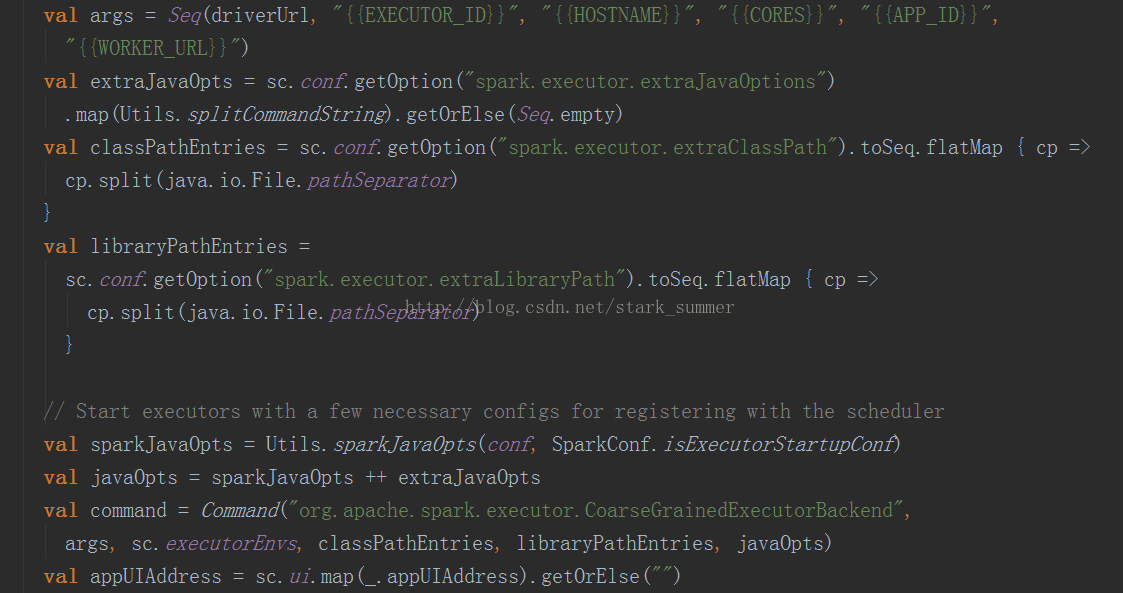Select the "{{HOSTNAME}}" string literal
Screen dimensions: 1123x593
618,15
